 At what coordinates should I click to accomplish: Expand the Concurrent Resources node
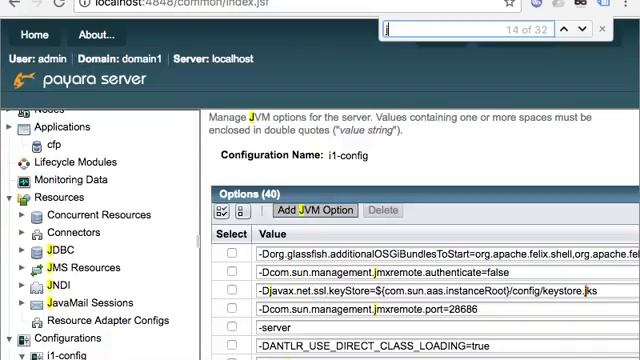click(22, 215)
